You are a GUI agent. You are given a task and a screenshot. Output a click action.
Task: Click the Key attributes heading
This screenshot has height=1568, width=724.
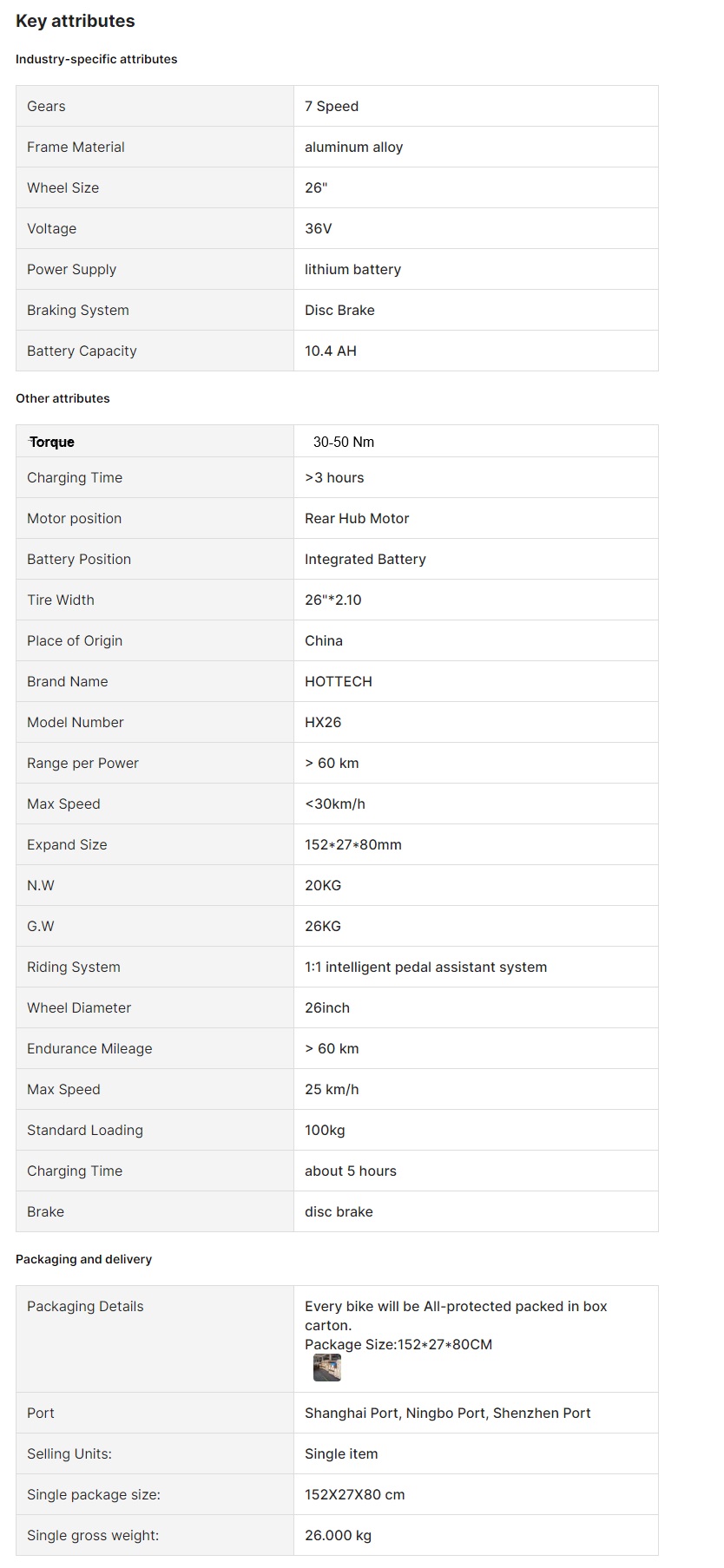click(76, 21)
